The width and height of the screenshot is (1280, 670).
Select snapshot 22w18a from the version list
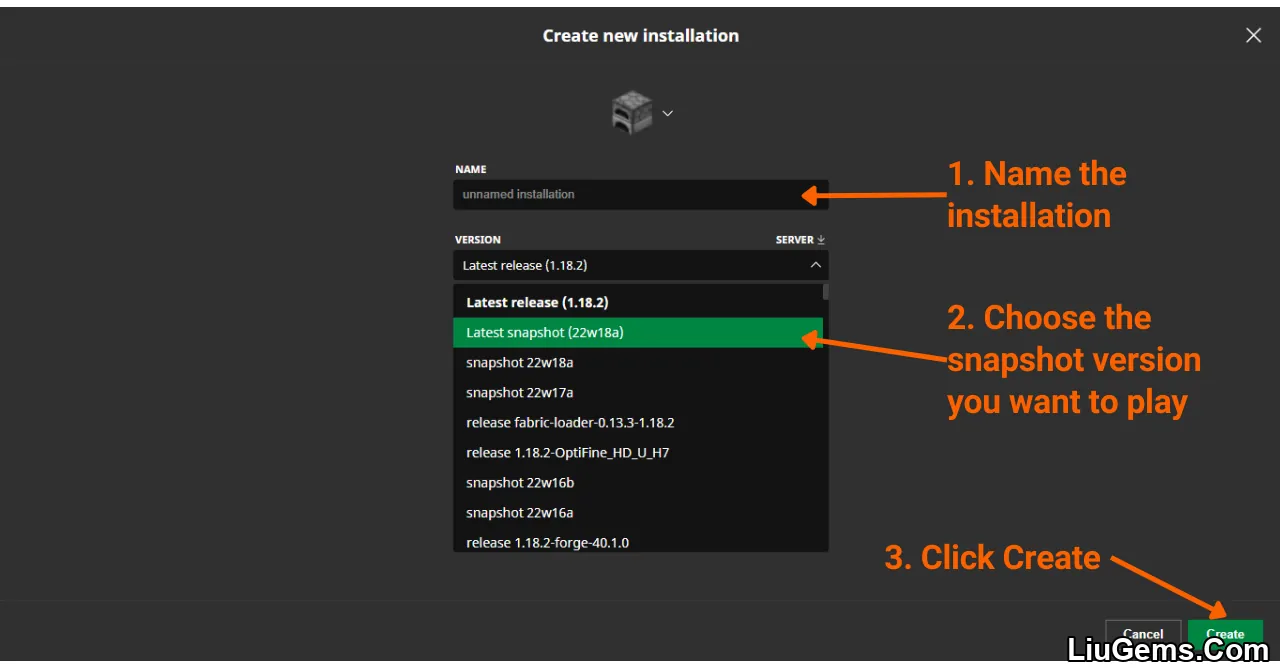pos(638,362)
